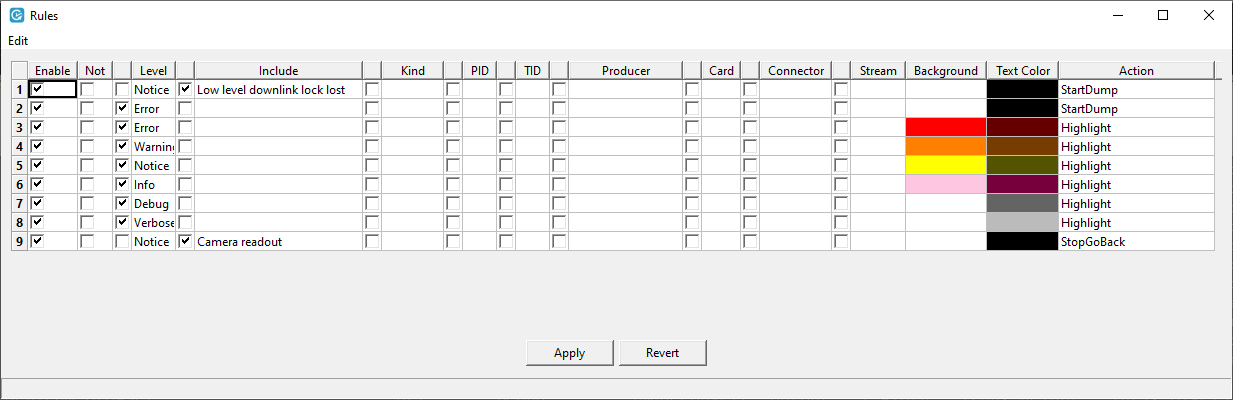Click the Warning level cell
The width and height of the screenshot is (1233, 400).
point(153,147)
